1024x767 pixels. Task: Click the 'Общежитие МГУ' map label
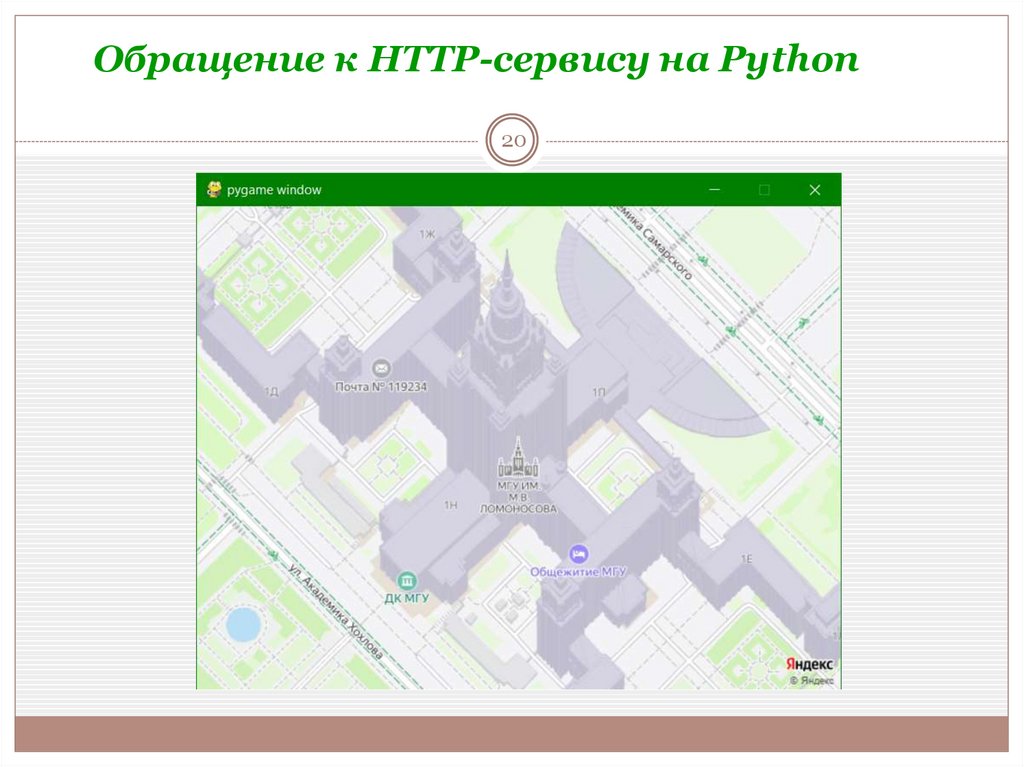point(578,572)
